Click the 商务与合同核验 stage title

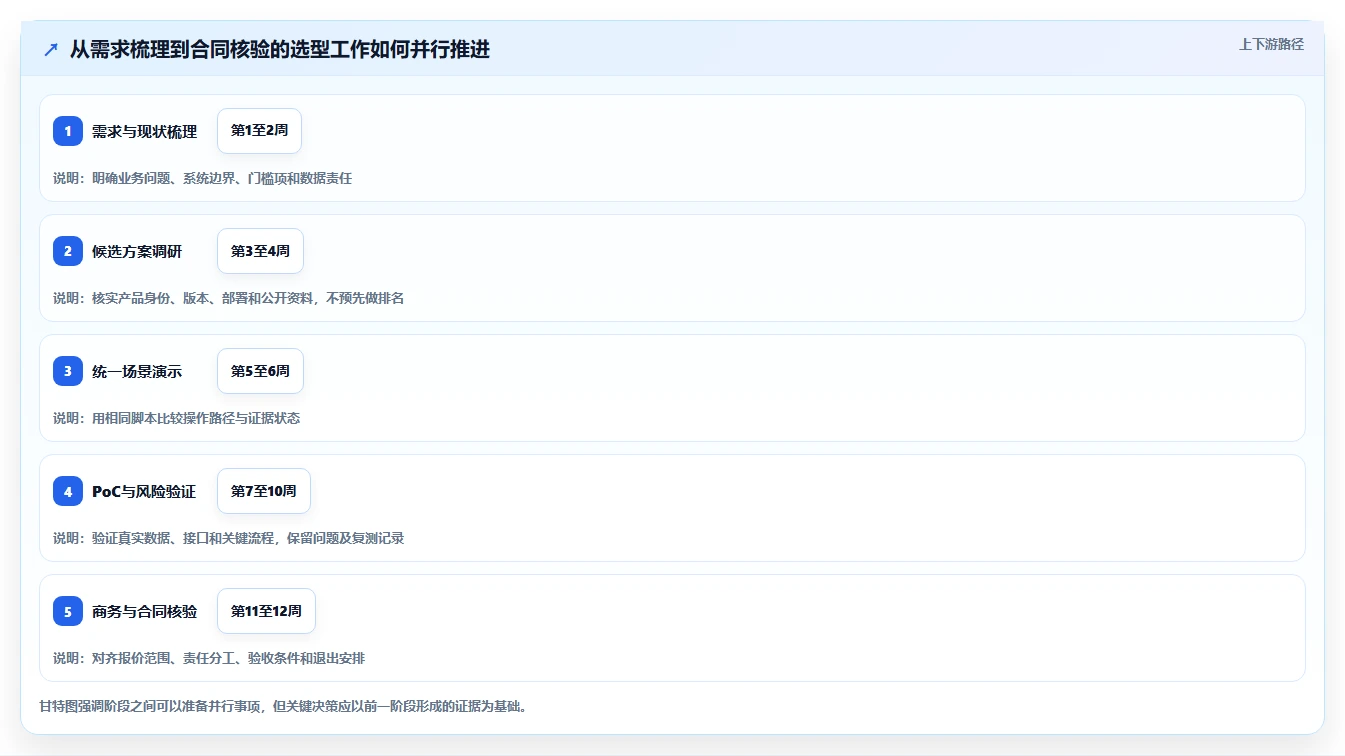click(x=144, y=611)
